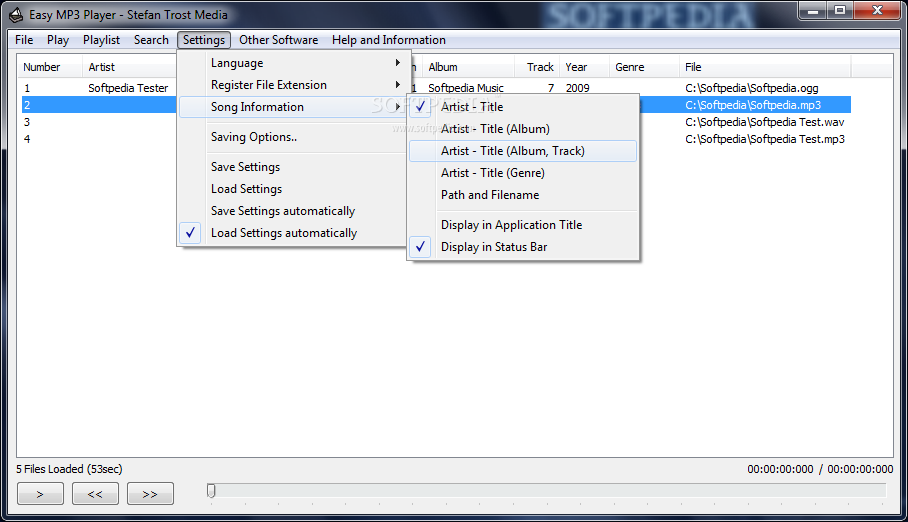Screen dimensions: 908x522
Task: Maximize the Easy MP3 Player window
Action: pyautogui.click(x=840, y=10)
